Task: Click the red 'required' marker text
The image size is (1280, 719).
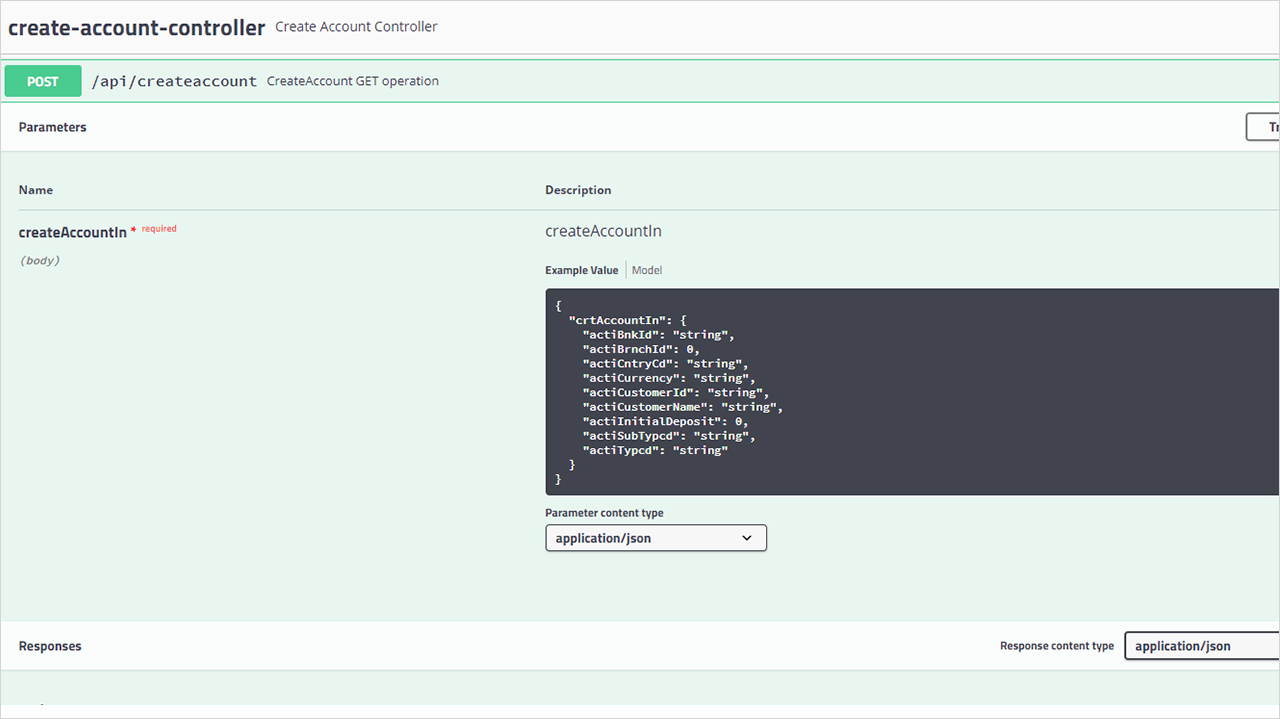Action: coord(159,229)
